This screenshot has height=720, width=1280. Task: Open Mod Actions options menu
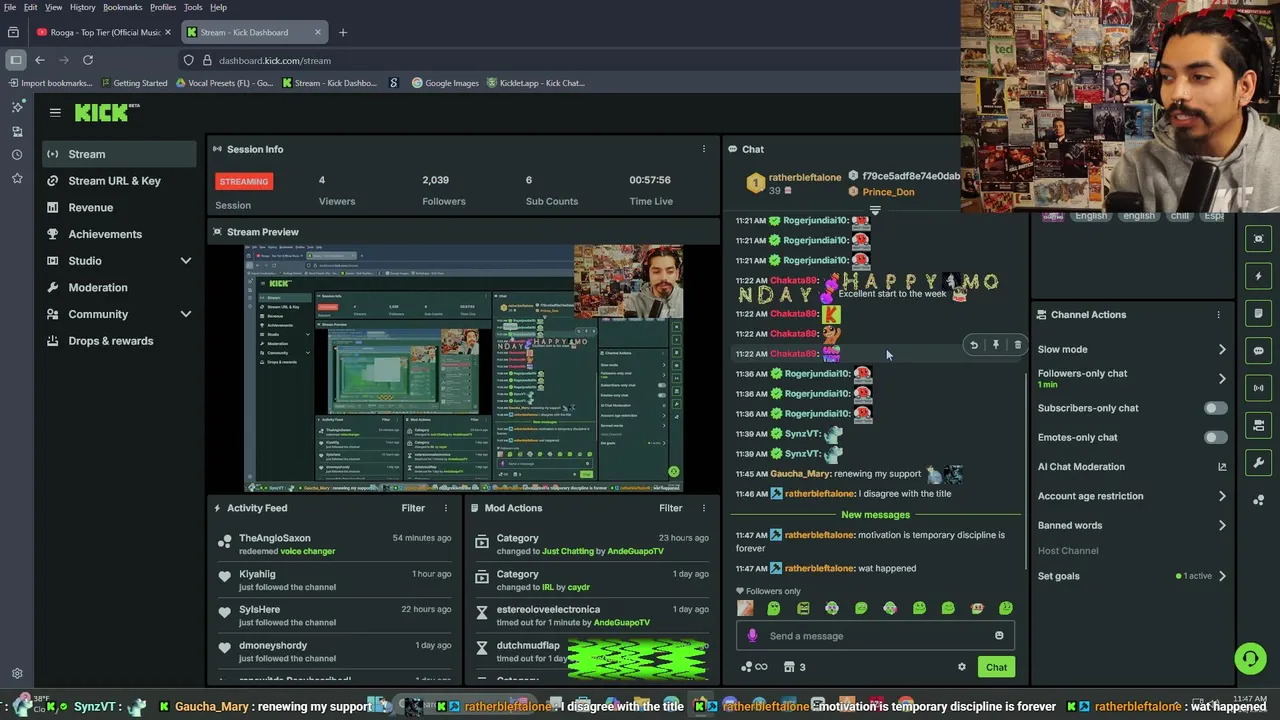coord(703,508)
